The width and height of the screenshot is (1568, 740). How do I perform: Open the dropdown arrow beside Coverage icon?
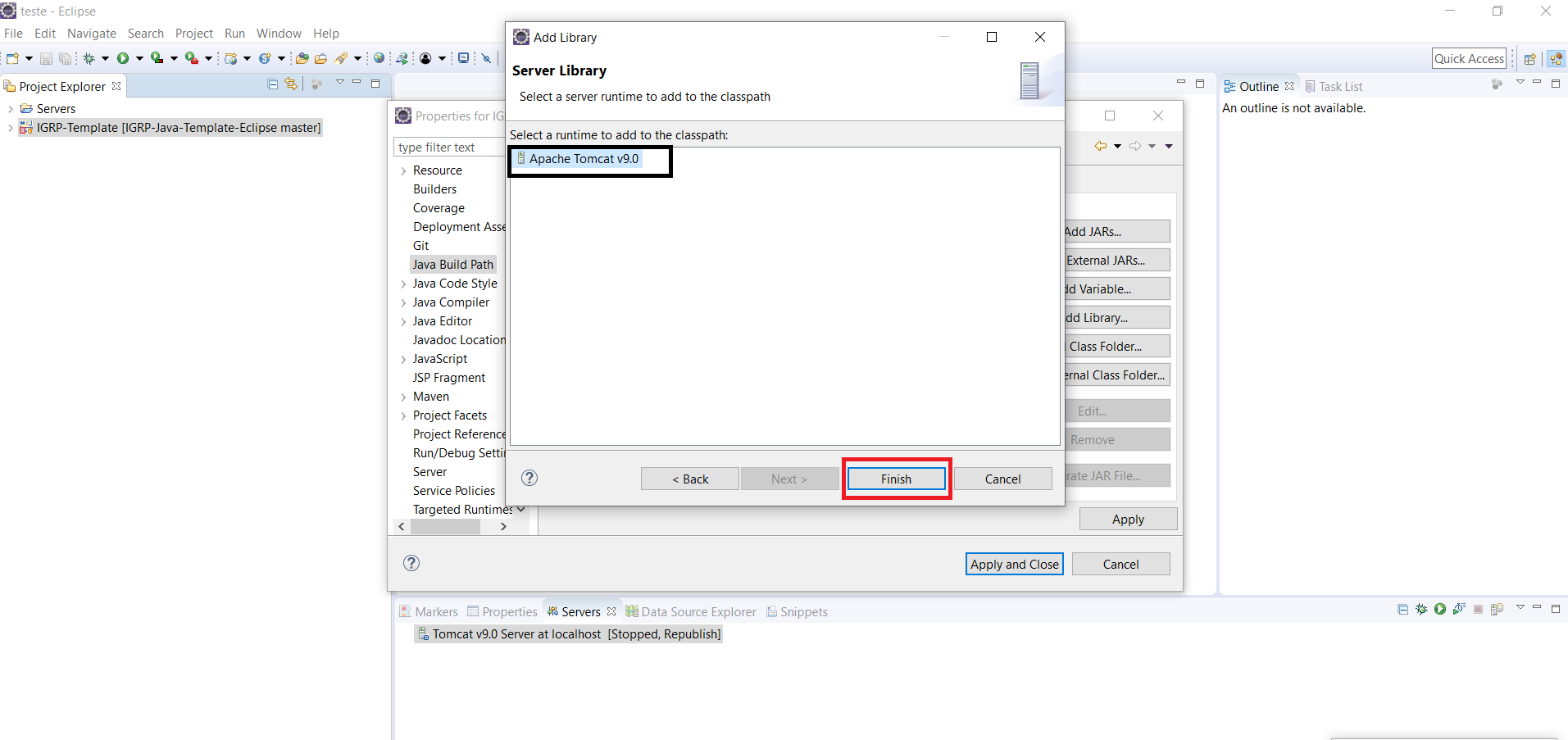(174, 58)
